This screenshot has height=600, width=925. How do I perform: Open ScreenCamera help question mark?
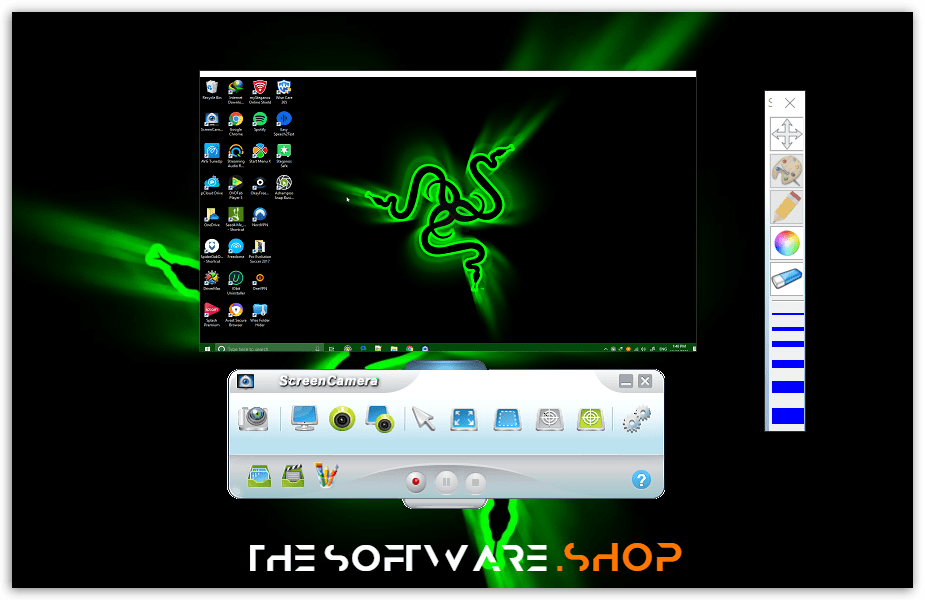641,480
